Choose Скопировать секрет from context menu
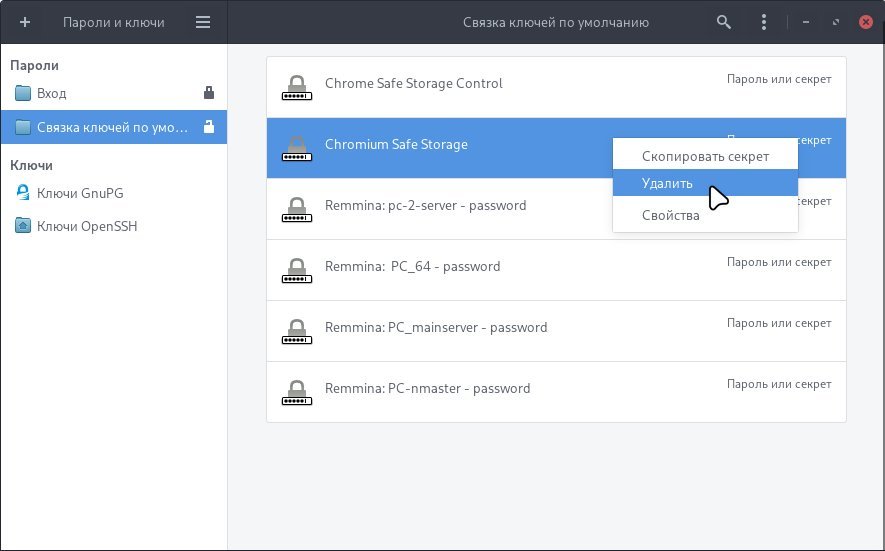Screen dimensions: 885x551 [x=705, y=156]
